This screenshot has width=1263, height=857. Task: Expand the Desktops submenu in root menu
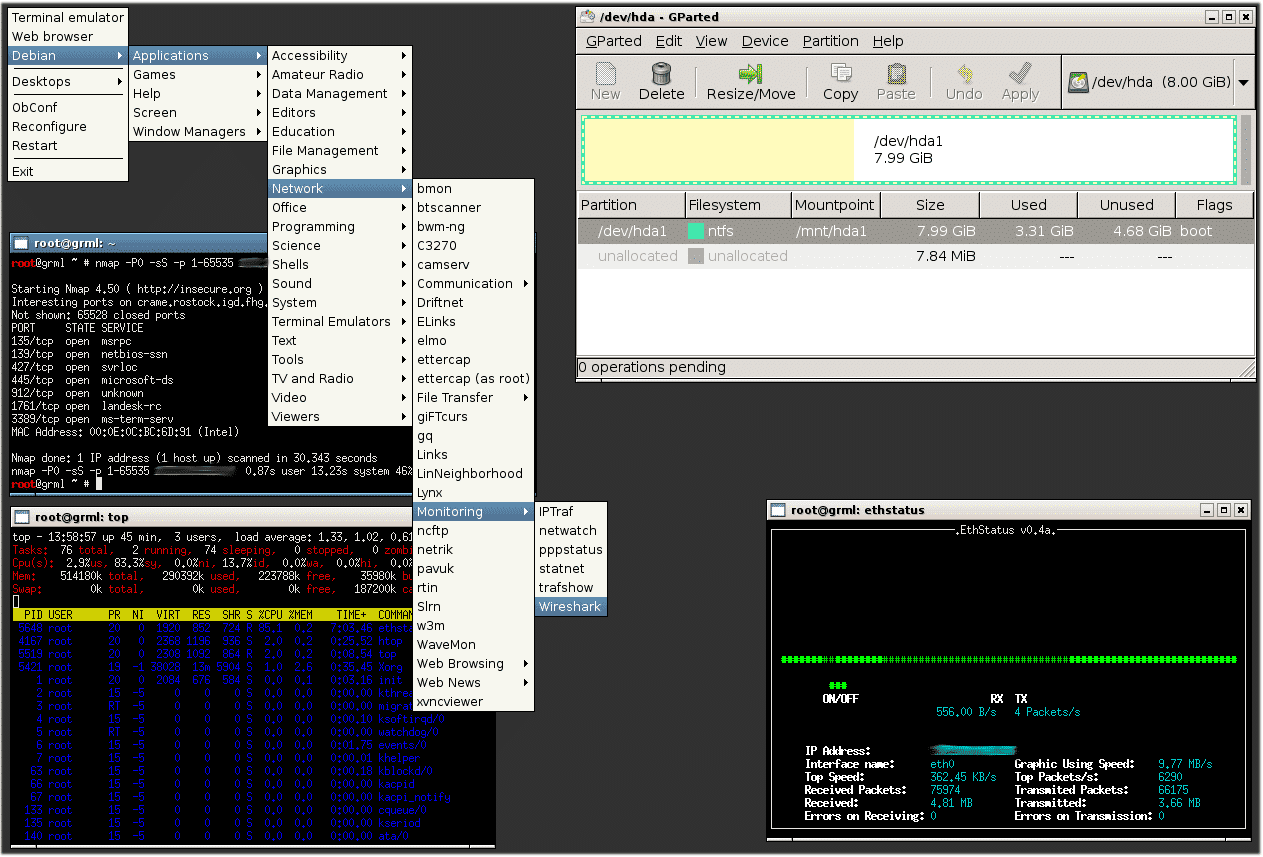[x=68, y=82]
